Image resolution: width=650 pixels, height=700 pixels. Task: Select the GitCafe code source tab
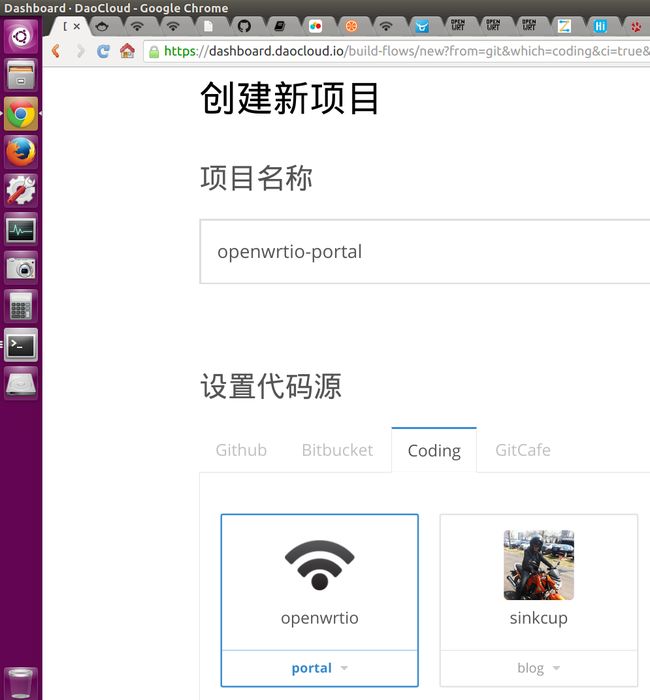523,450
